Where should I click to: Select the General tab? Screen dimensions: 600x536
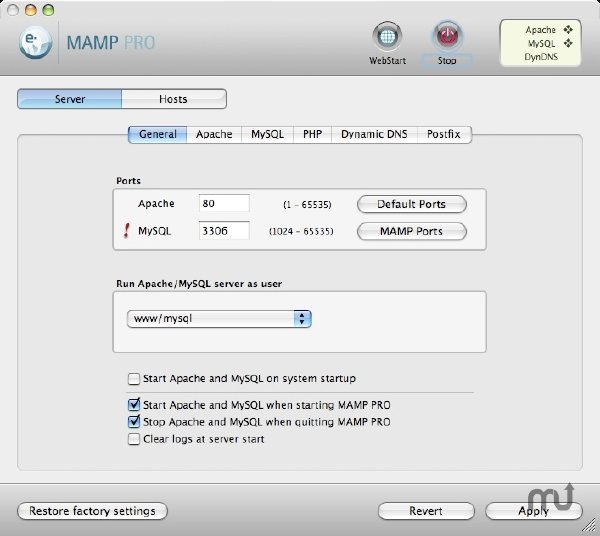158,135
